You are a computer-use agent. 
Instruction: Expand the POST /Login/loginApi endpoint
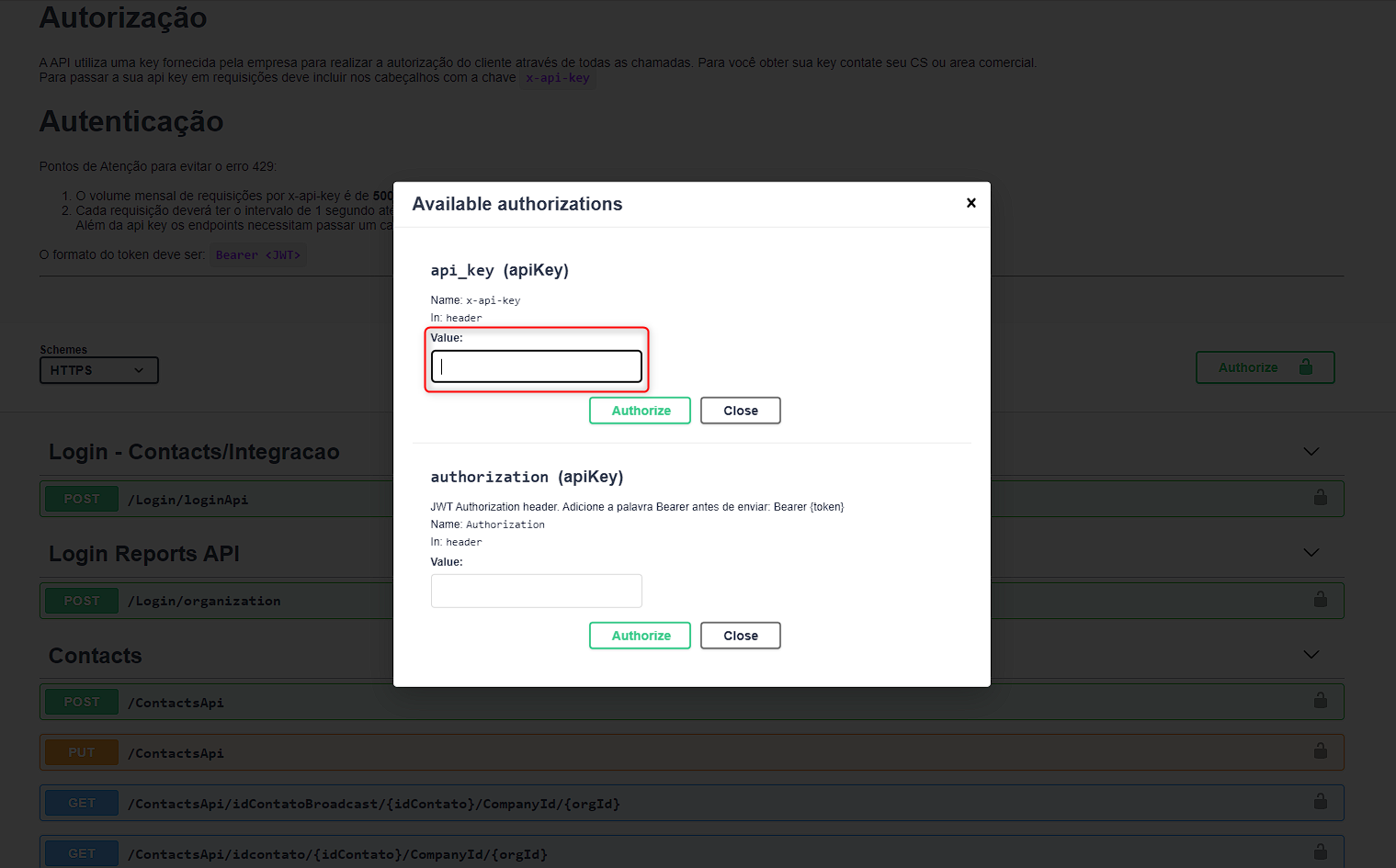click(x=691, y=499)
